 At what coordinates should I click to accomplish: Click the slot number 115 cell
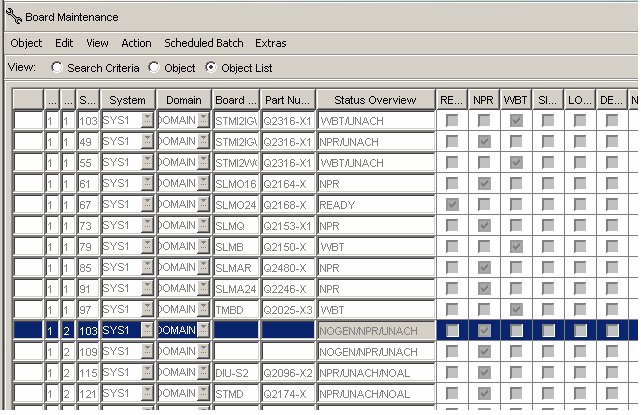[88, 372]
